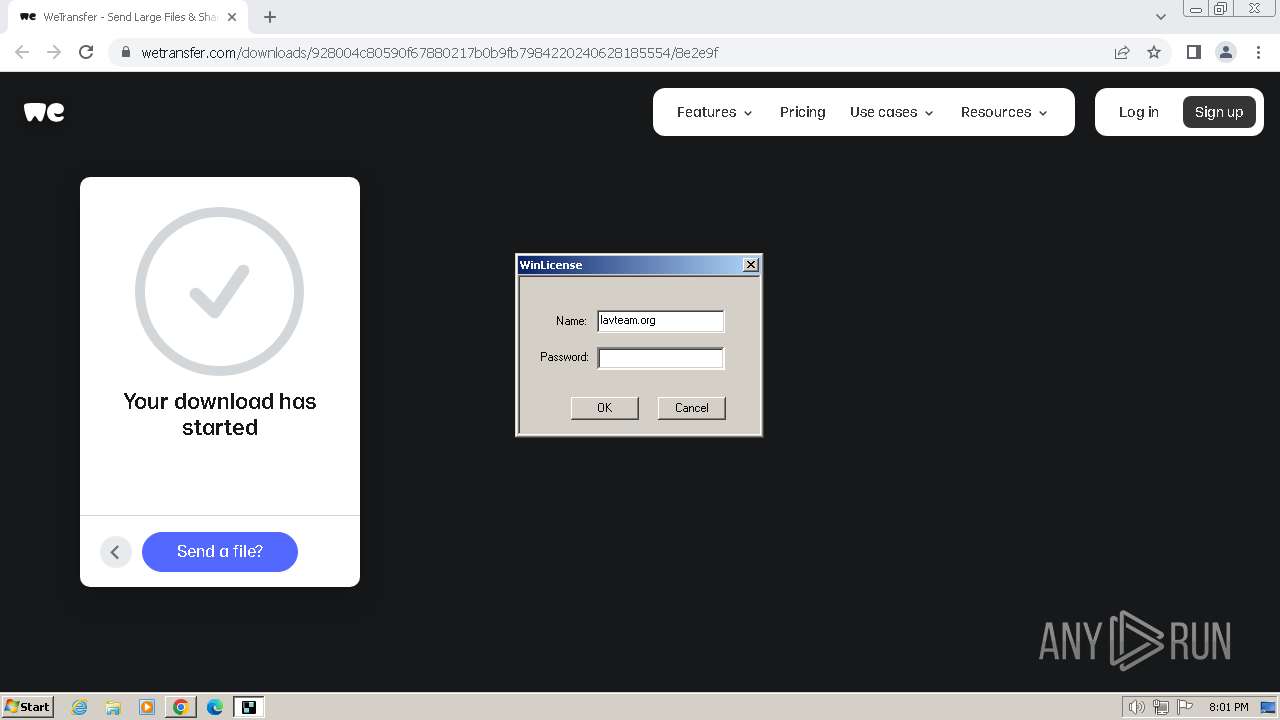Click the address bar URL
1280x720 pixels.
[x=430, y=52]
